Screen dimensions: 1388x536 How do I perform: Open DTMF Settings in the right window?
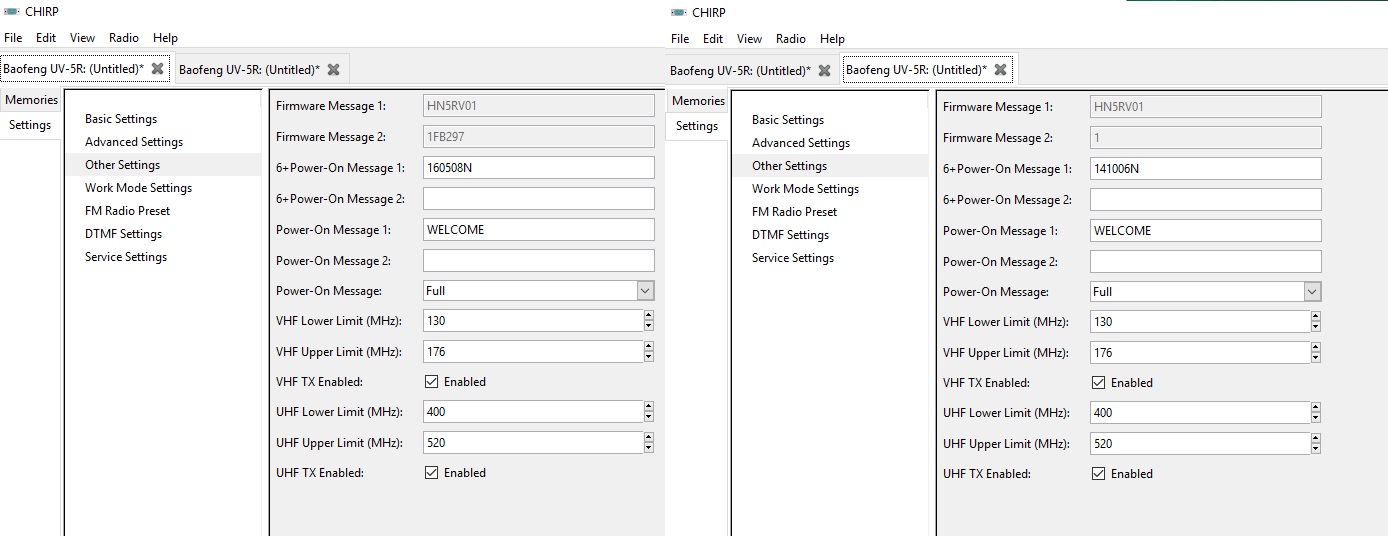click(x=790, y=235)
